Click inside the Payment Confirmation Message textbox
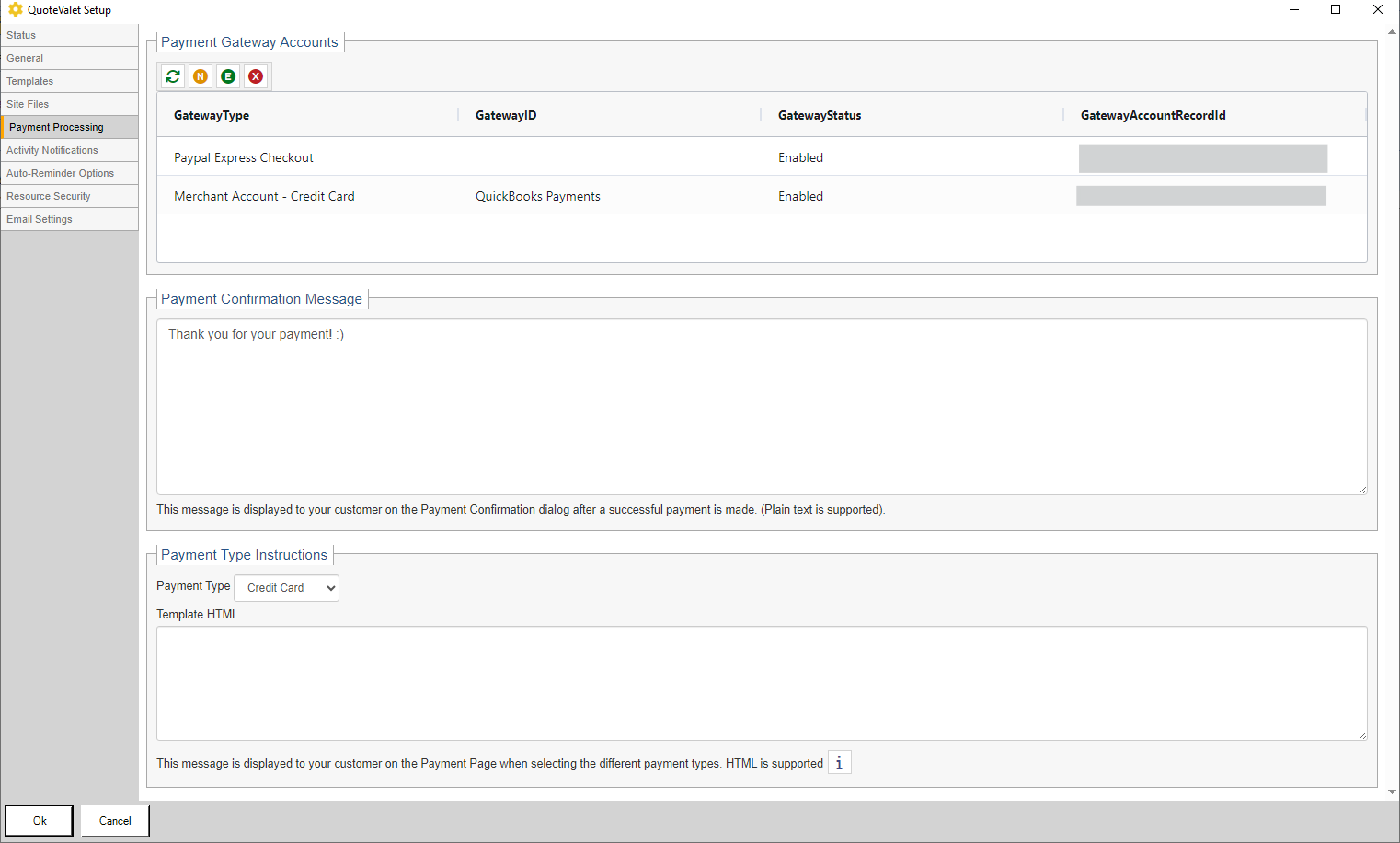This screenshot has height=843, width=1400. pos(761,407)
